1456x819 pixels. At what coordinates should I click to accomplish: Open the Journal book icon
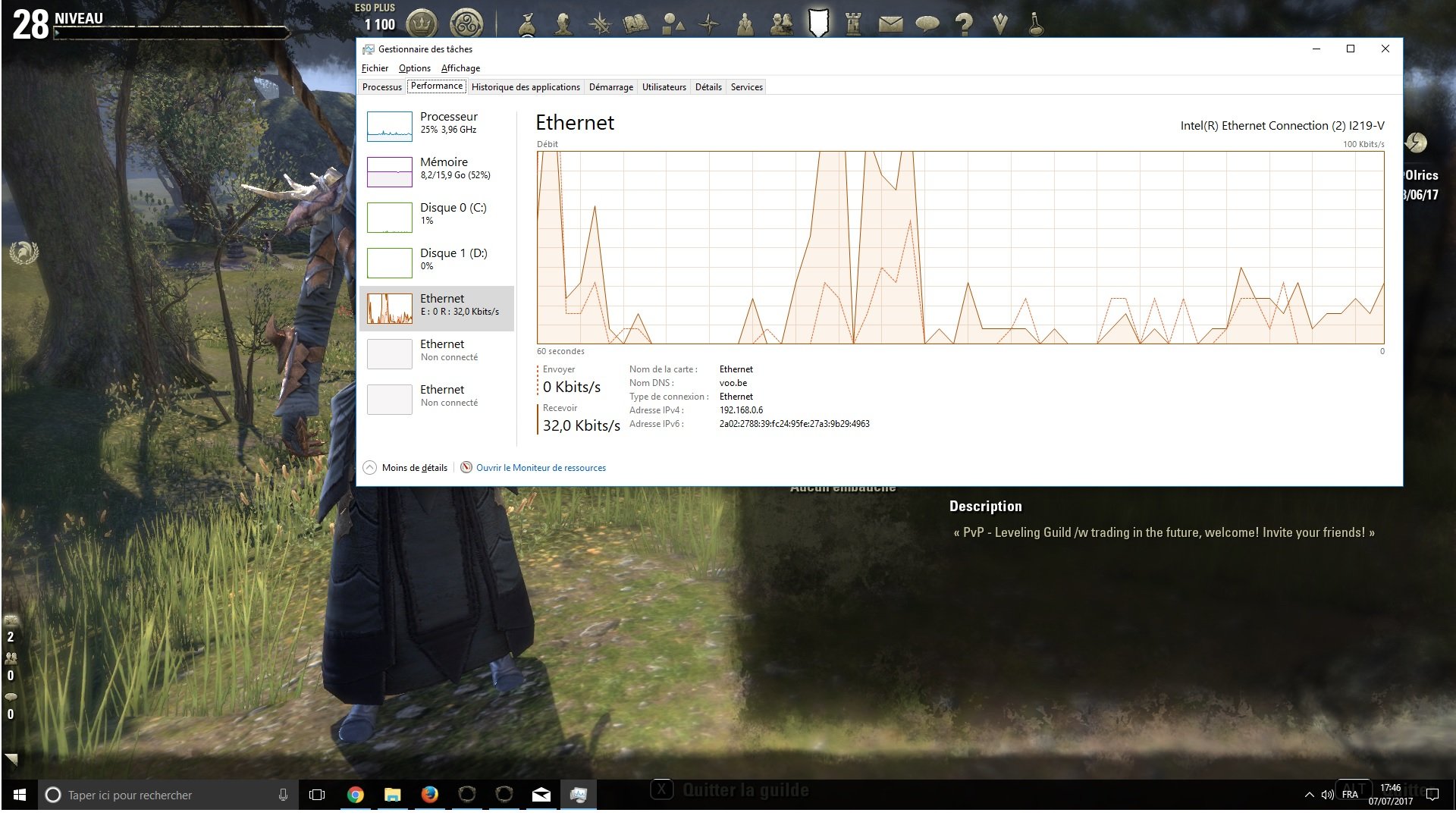pyautogui.click(x=636, y=24)
